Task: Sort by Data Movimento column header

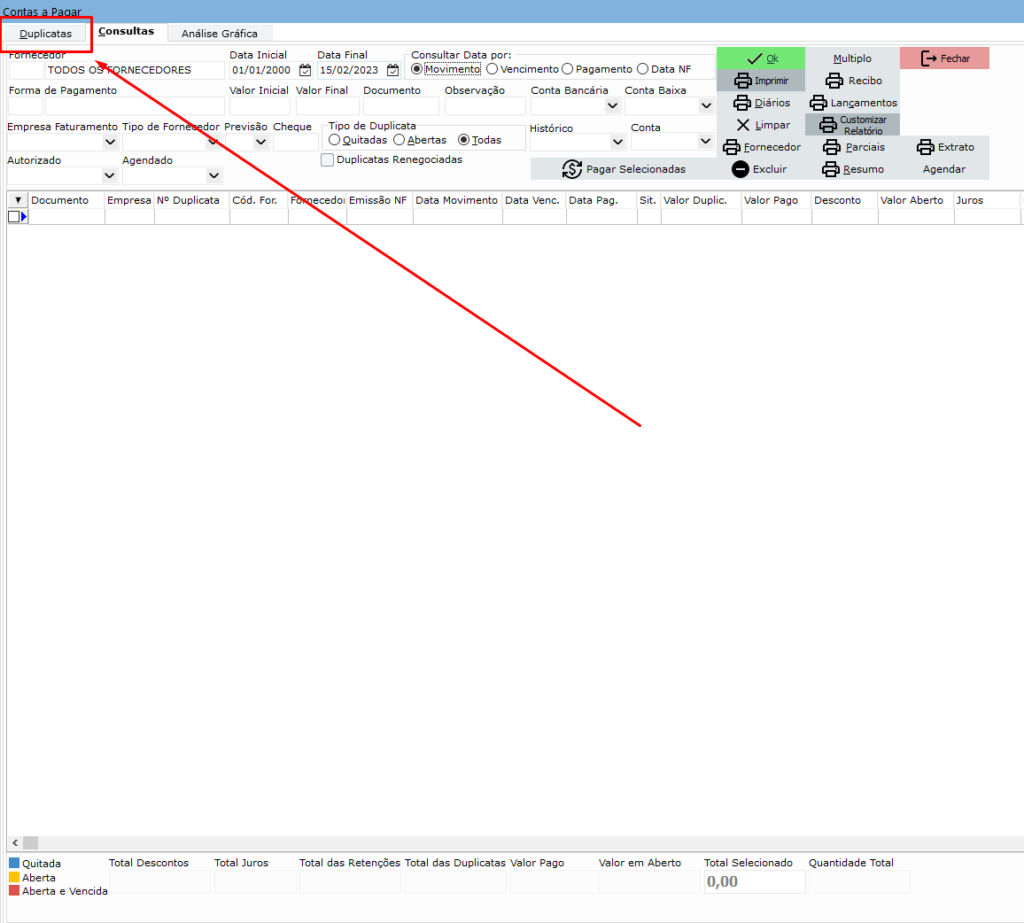Action: click(x=457, y=200)
